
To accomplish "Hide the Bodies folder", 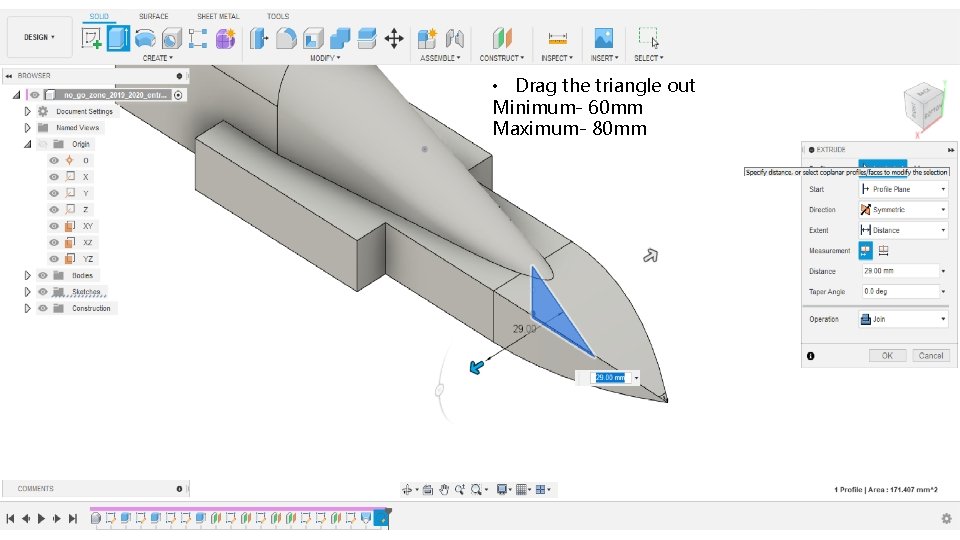I will click(42, 276).
